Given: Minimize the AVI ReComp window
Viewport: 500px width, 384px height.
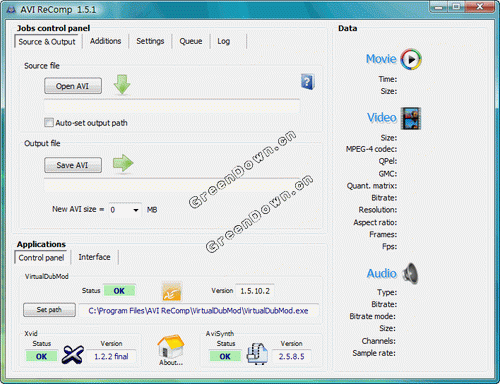Looking at the screenshot, I should 439,7.
